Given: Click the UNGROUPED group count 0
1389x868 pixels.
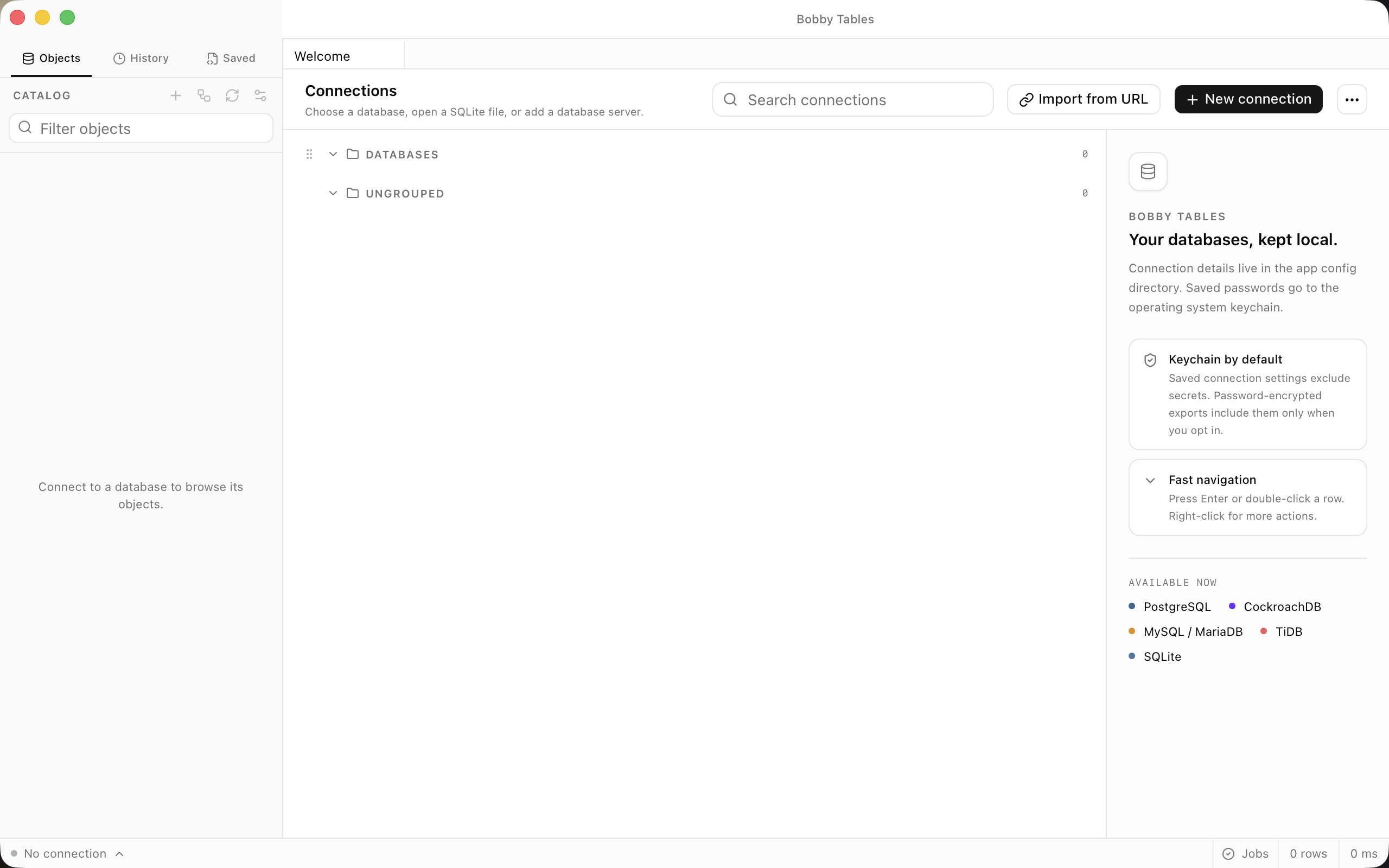Looking at the screenshot, I should point(1085,193).
